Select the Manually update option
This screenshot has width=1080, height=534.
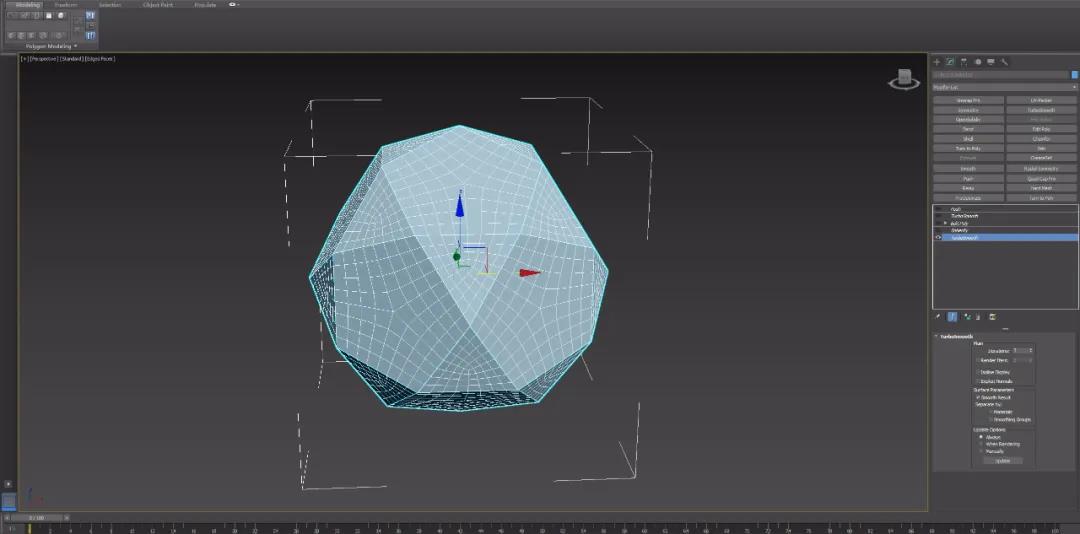[981, 451]
